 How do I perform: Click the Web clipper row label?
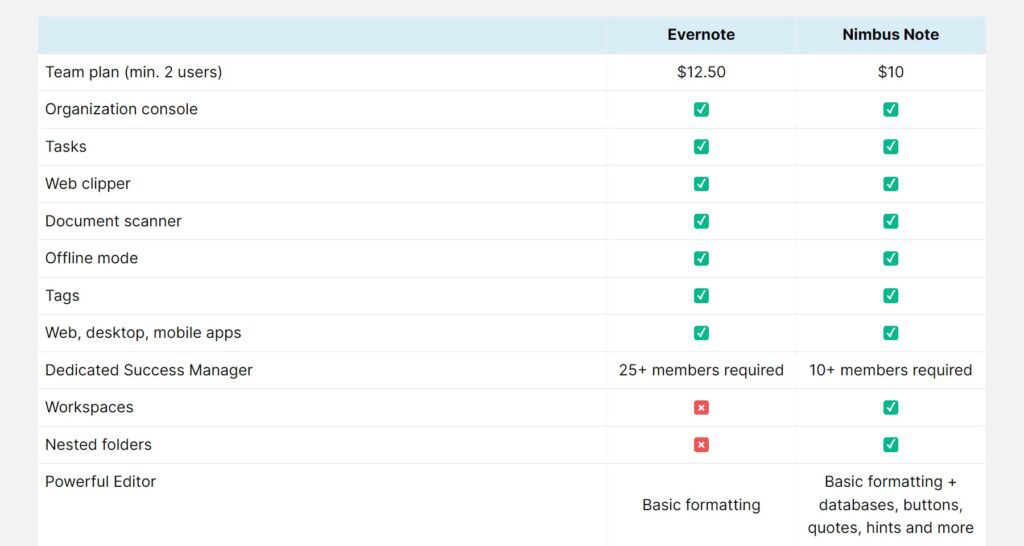[x=88, y=184]
